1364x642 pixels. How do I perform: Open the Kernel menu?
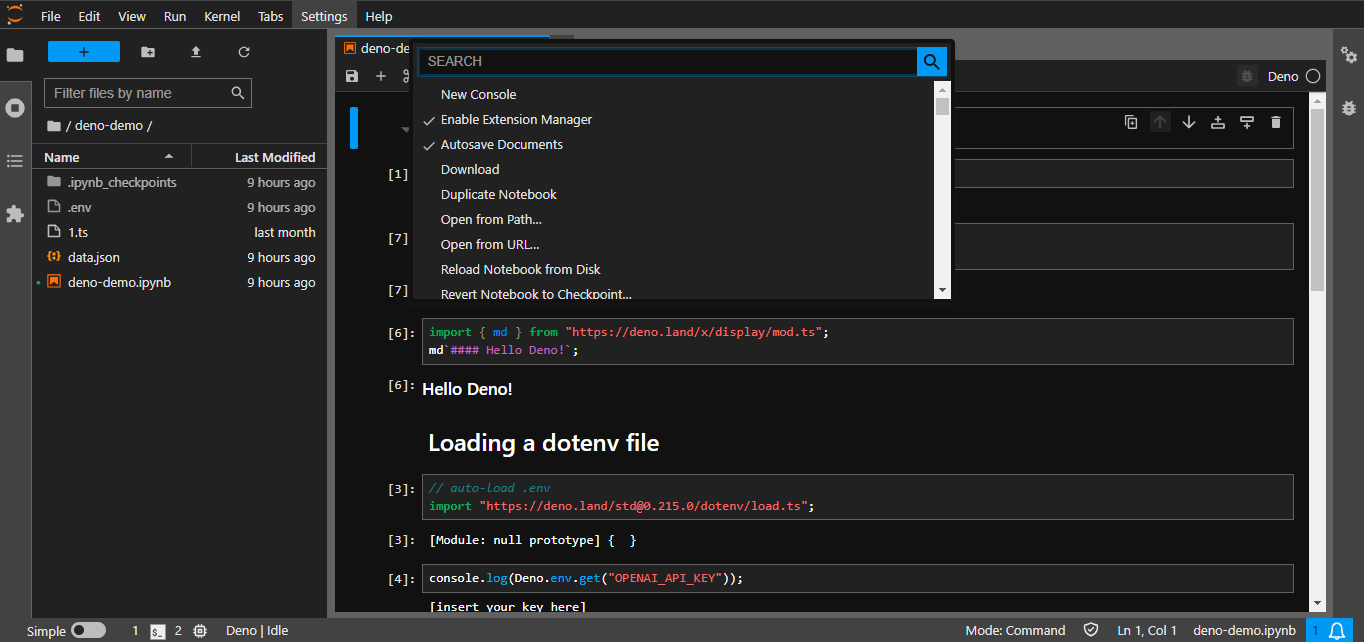click(222, 16)
